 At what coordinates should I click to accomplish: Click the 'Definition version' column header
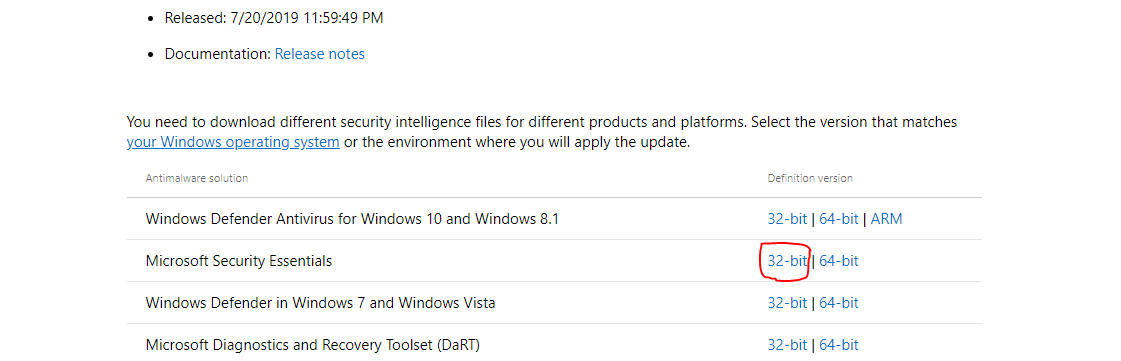point(810,178)
